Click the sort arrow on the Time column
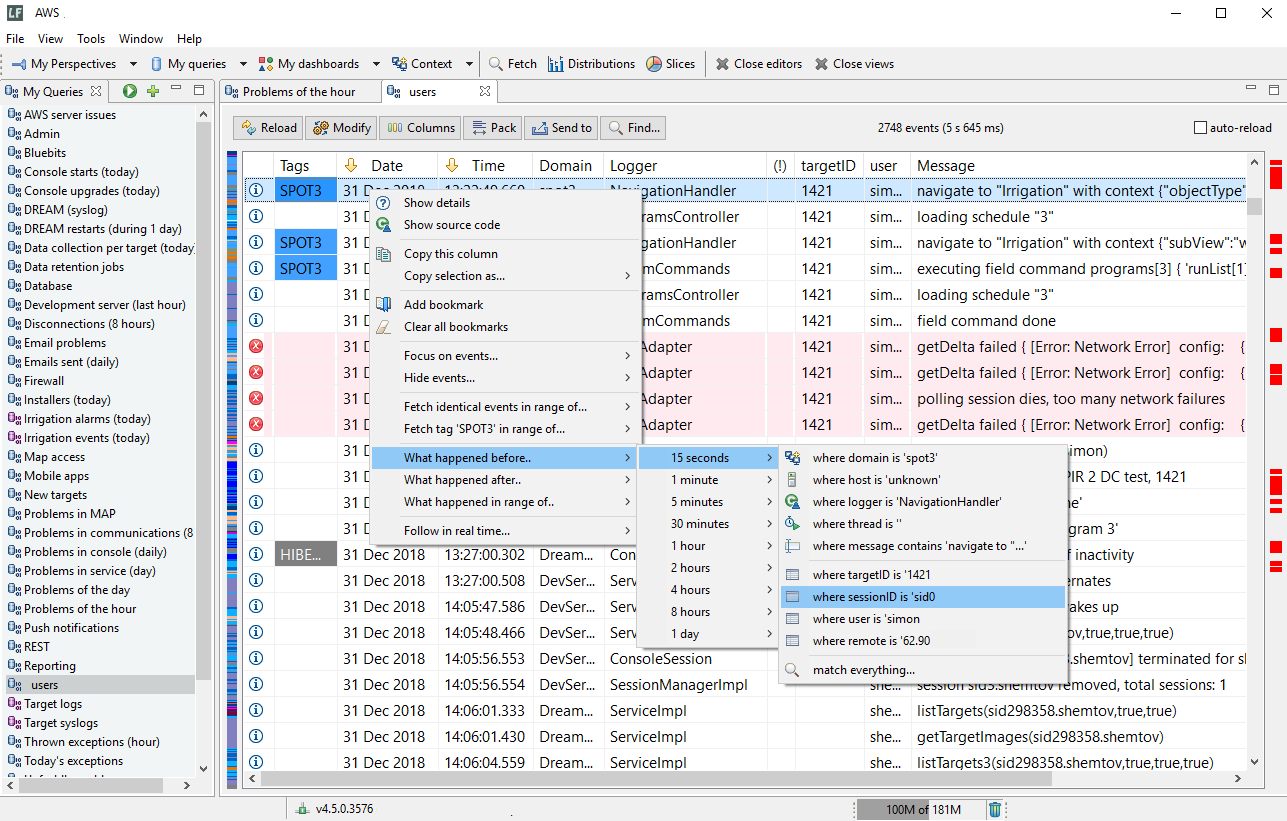Viewport: 1287px width, 821px height. [452, 165]
